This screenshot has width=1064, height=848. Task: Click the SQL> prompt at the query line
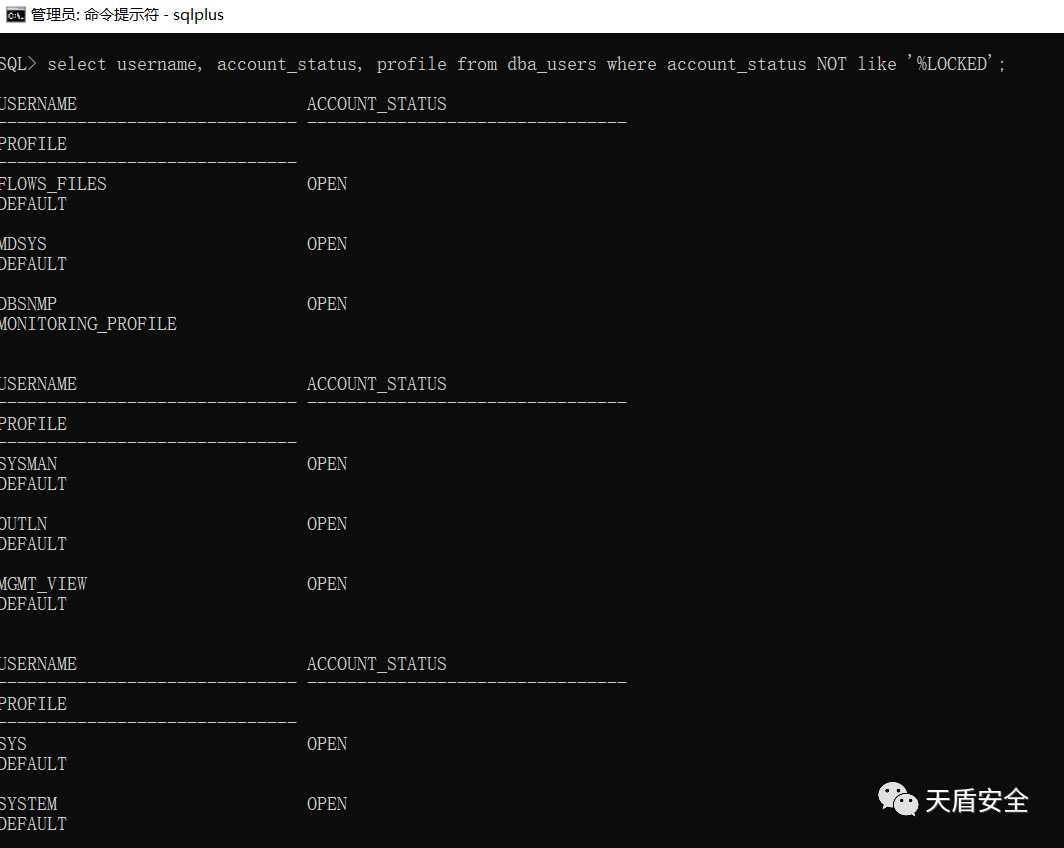tap(17, 64)
